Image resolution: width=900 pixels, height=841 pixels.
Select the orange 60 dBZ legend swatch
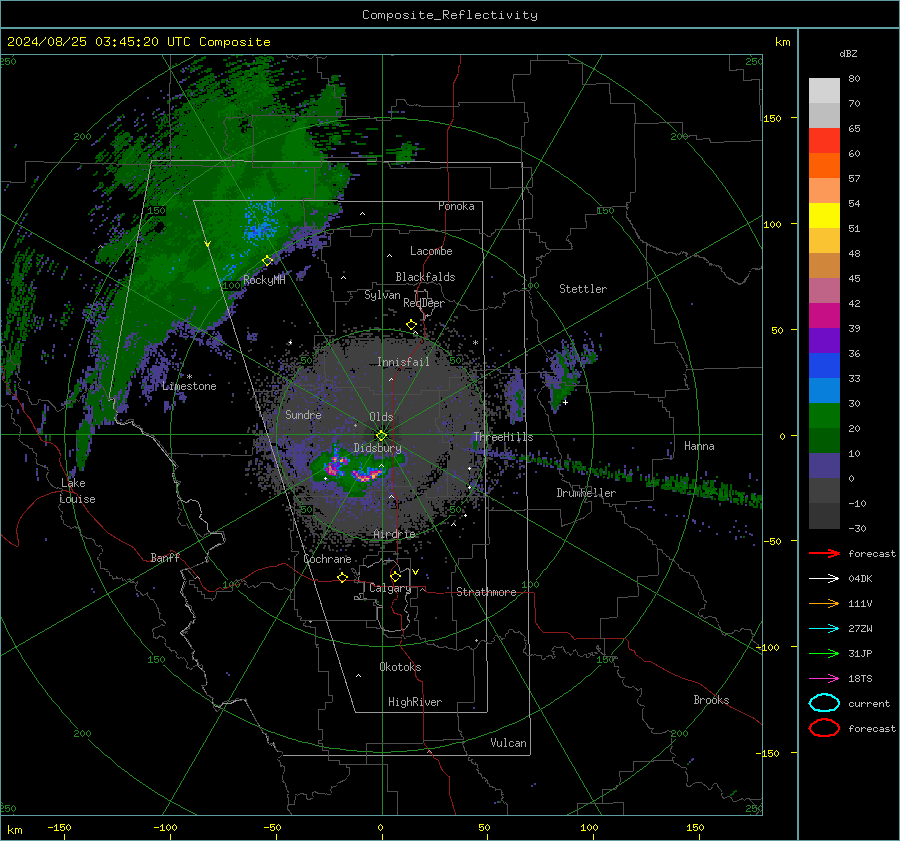pyautogui.click(x=824, y=165)
